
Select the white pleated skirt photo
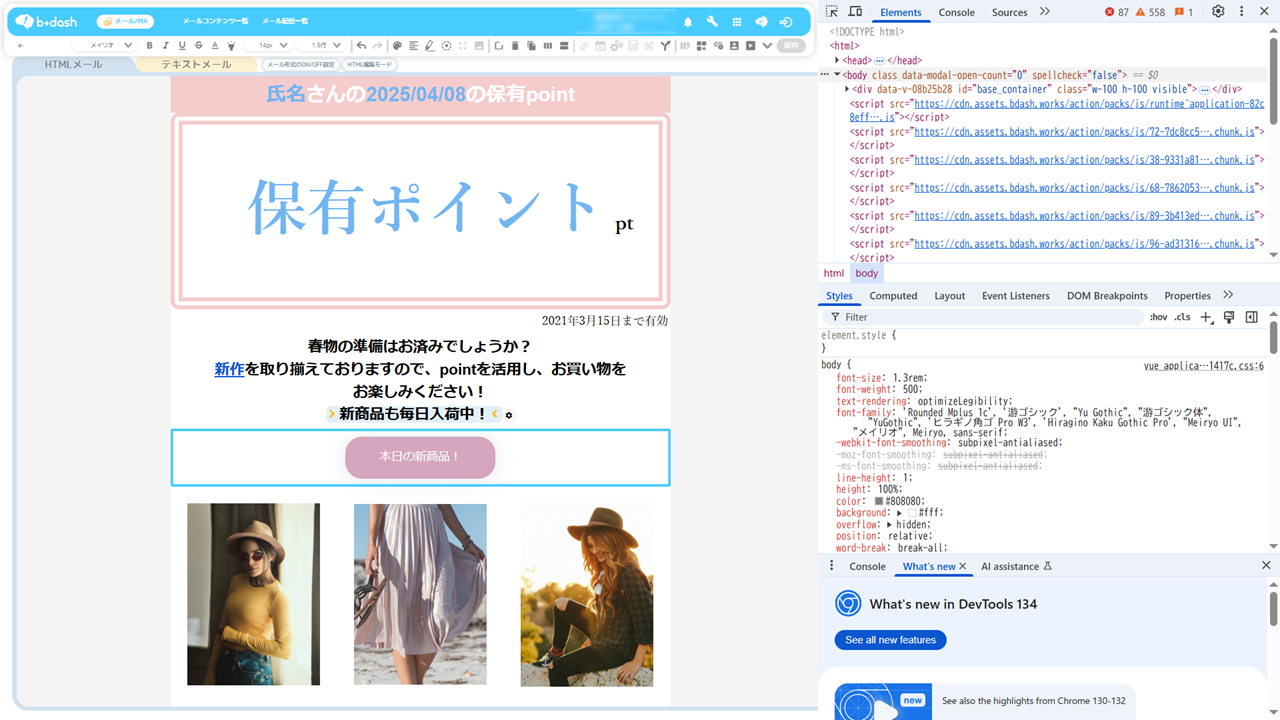click(x=420, y=594)
